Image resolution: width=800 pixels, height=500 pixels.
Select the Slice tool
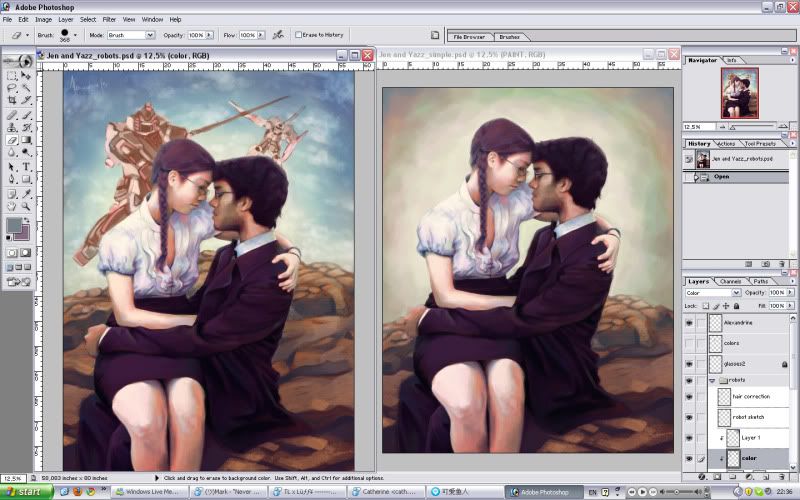(x=26, y=100)
